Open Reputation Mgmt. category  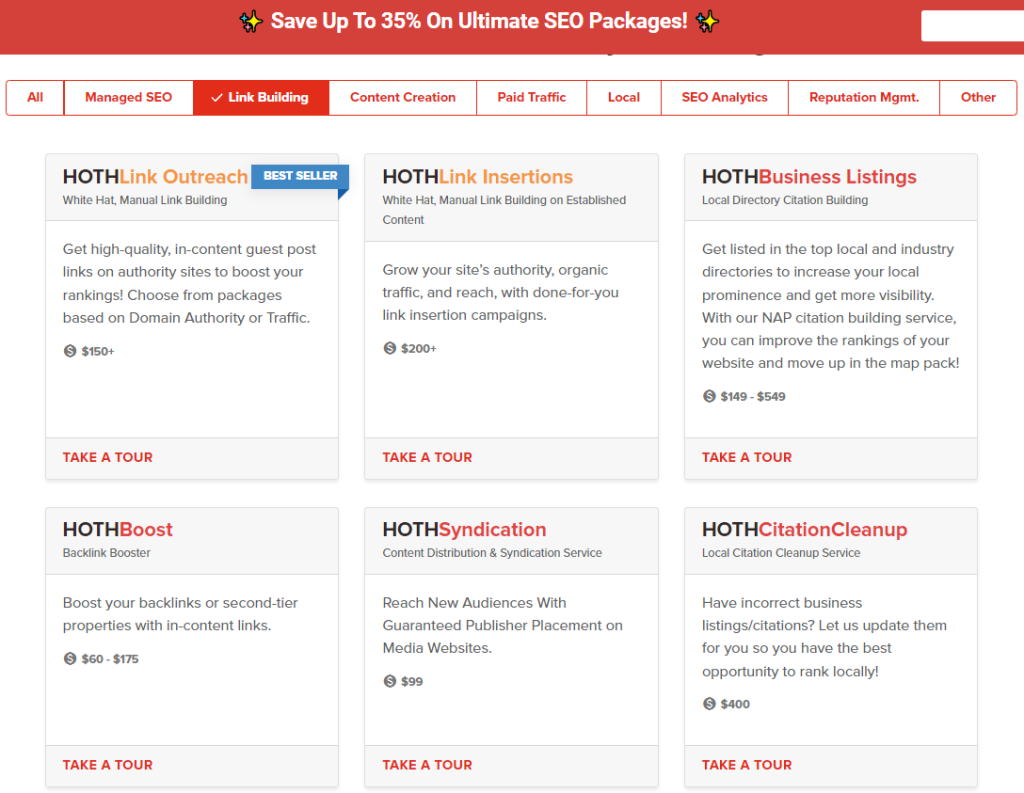pos(863,98)
